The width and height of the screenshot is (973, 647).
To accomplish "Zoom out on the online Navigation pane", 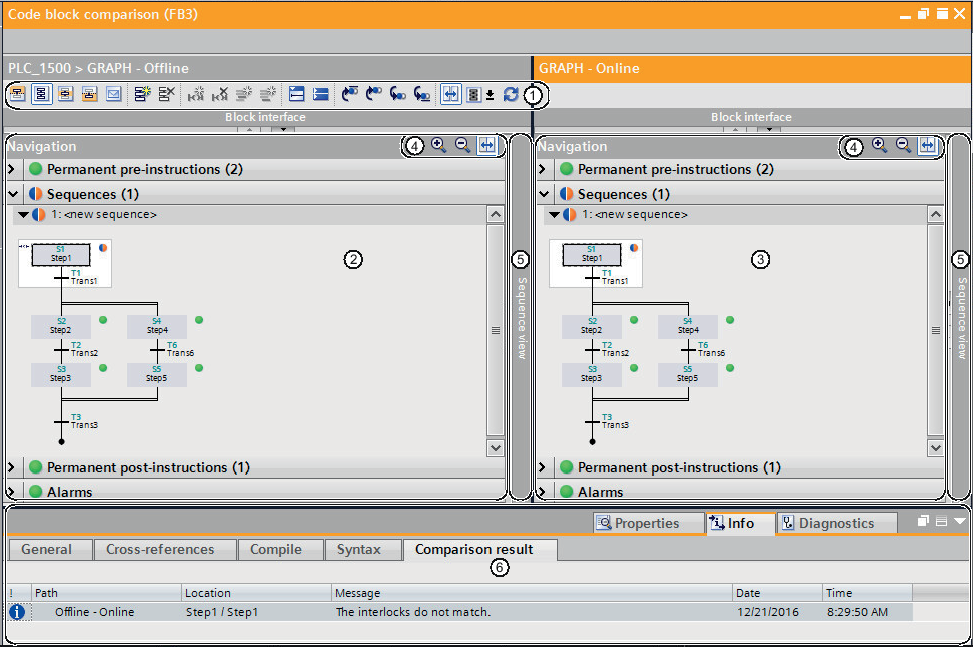I will click(x=903, y=146).
